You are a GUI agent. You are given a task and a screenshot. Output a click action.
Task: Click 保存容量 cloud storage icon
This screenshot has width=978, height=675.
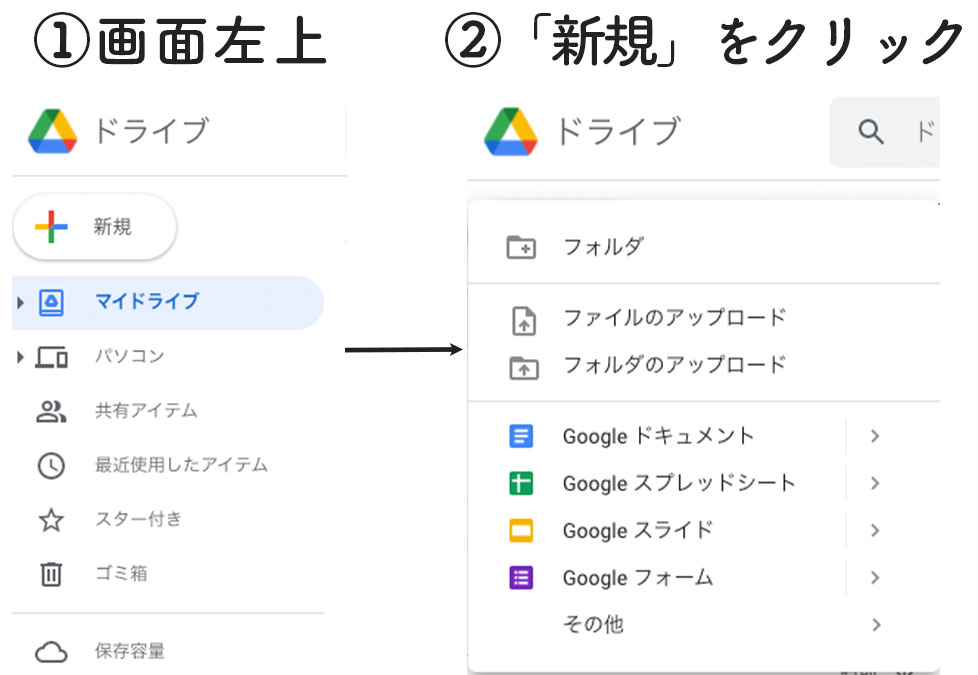tap(51, 652)
